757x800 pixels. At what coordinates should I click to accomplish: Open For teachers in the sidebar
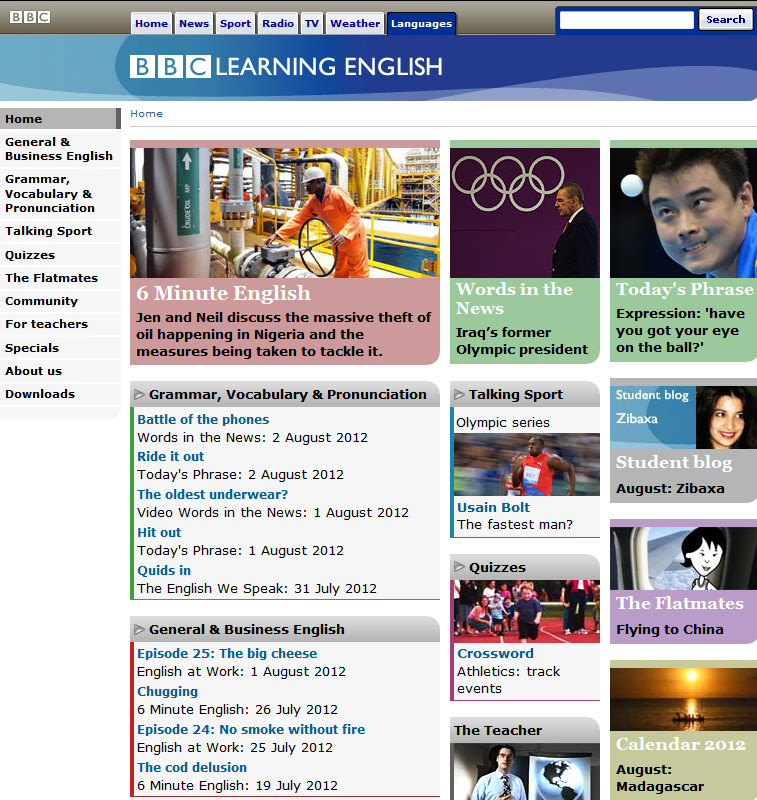pyautogui.click(x=60, y=324)
